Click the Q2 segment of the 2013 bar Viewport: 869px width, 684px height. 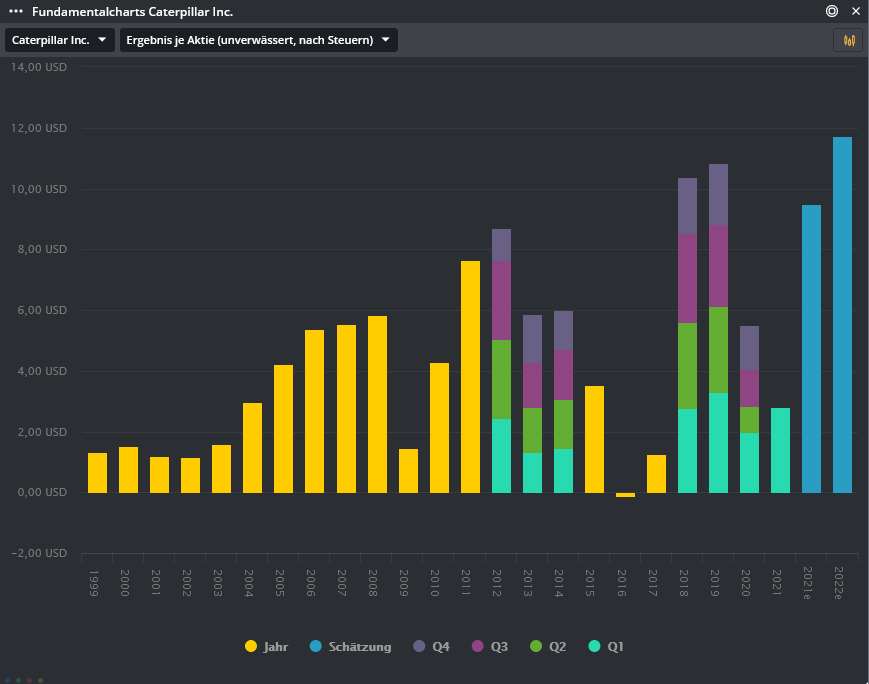coord(533,431)
